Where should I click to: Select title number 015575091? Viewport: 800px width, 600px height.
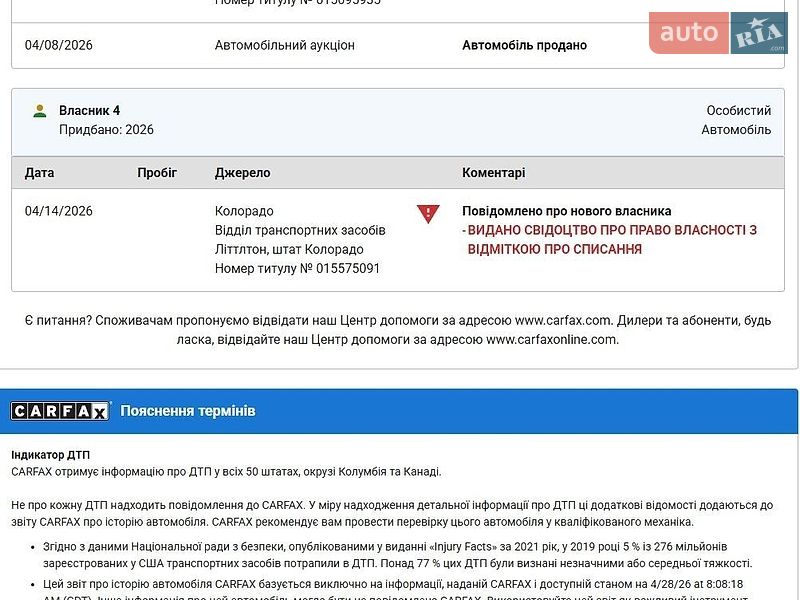click(x=348, y=268)
